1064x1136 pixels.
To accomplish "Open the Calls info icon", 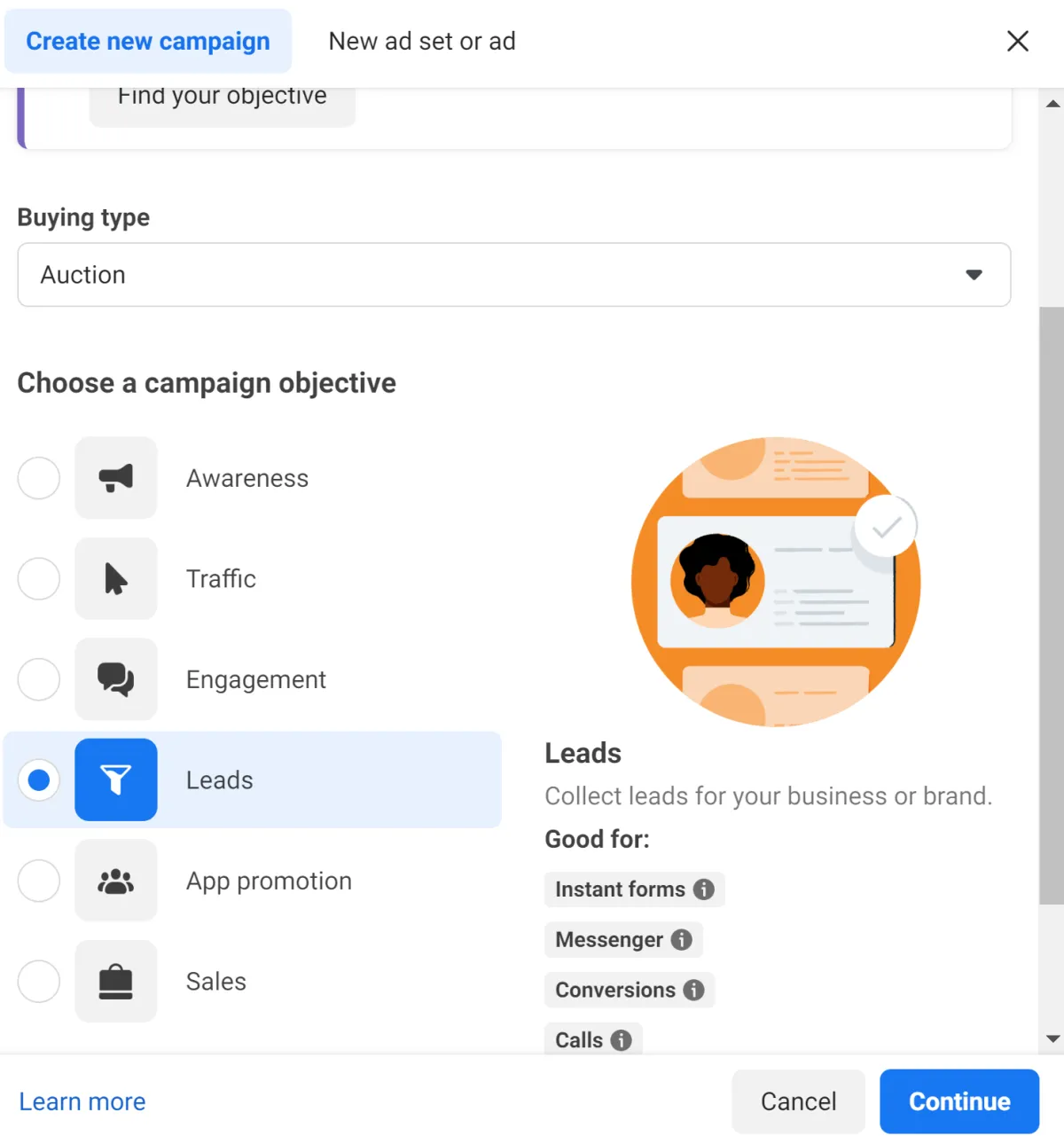I will (622, 1040).
